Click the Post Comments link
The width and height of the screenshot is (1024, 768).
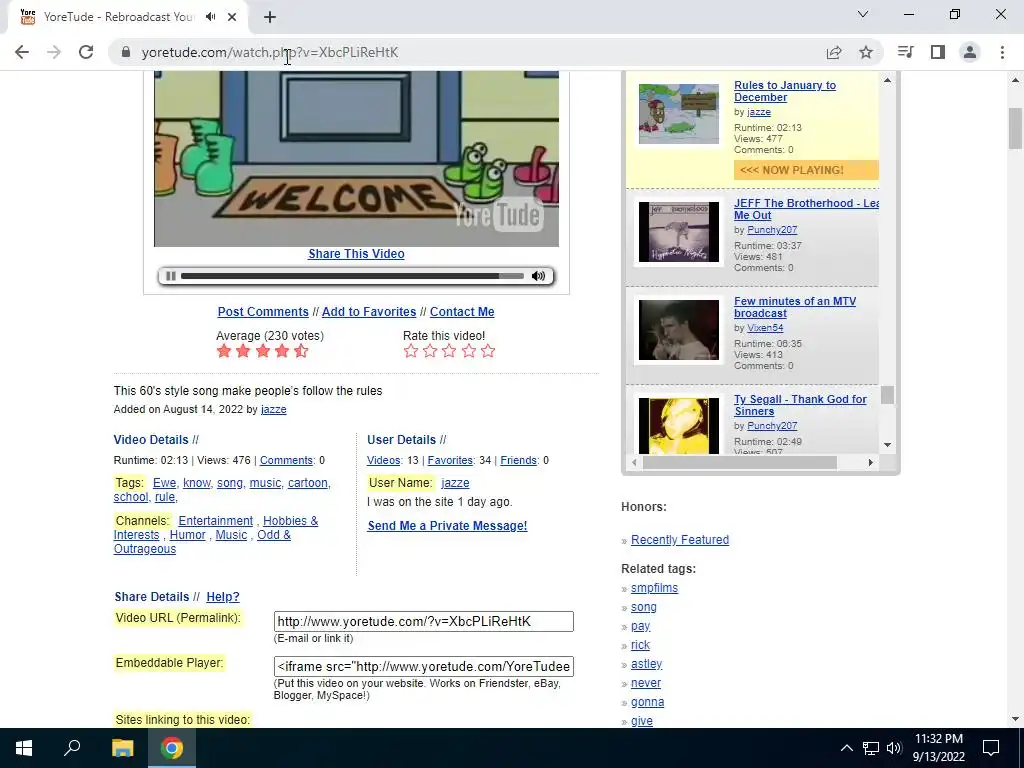(x=263, y=312)
